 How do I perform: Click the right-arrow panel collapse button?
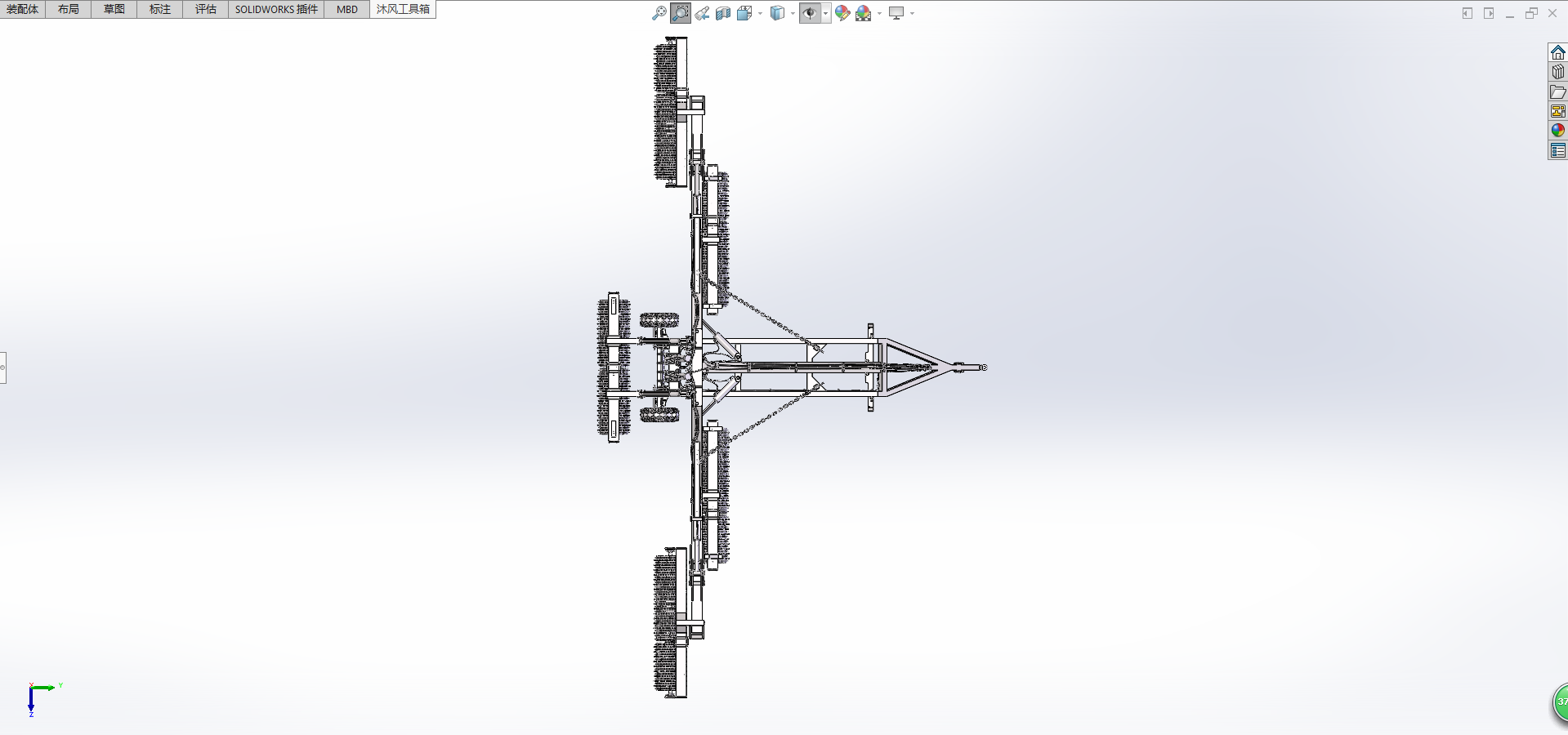1489,13
